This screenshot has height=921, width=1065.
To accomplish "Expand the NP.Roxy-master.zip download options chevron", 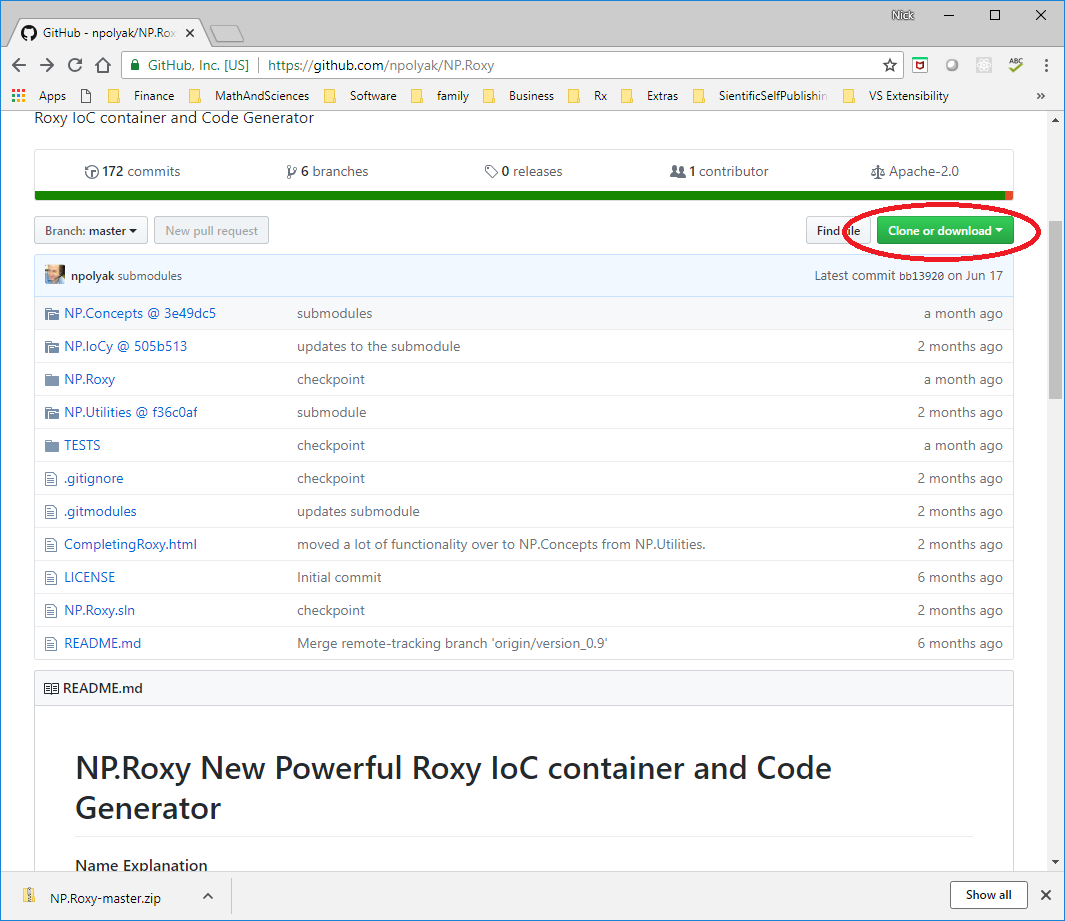I will pyautogui.click(x=208, y=897).
